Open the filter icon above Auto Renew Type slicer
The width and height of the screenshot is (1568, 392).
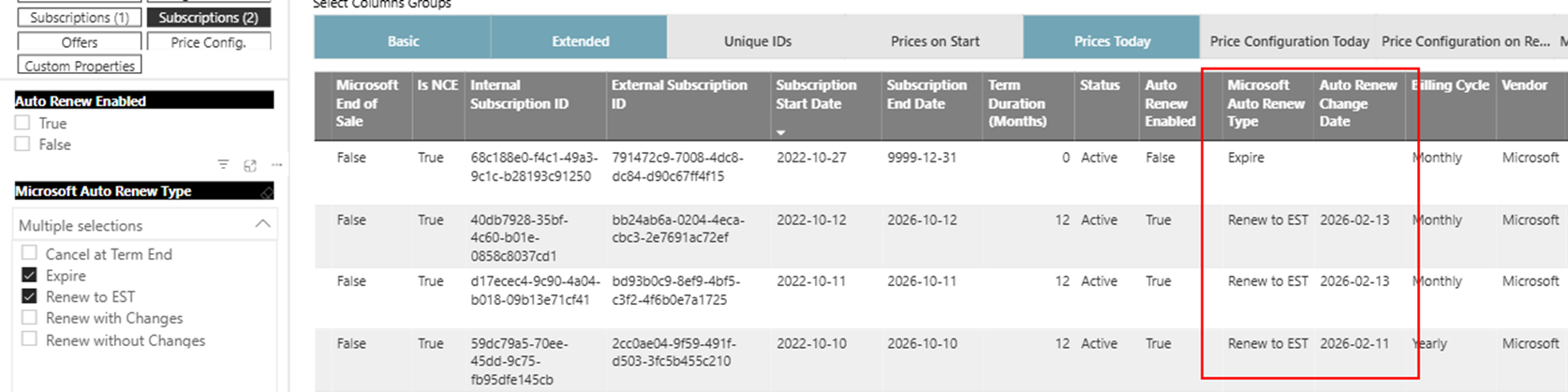[x=223, y=165]
